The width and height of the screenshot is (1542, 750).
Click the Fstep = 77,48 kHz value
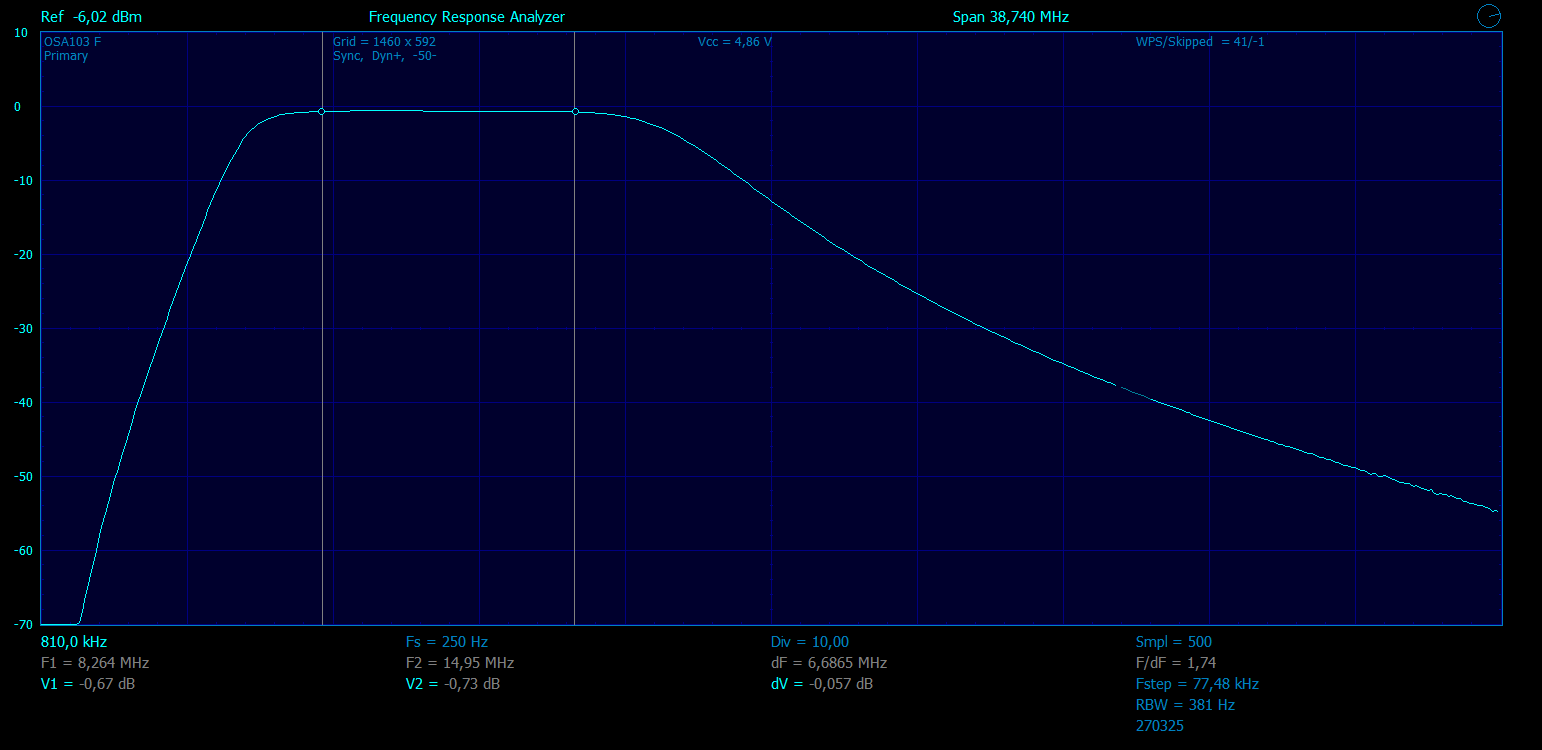[1197, 684]
